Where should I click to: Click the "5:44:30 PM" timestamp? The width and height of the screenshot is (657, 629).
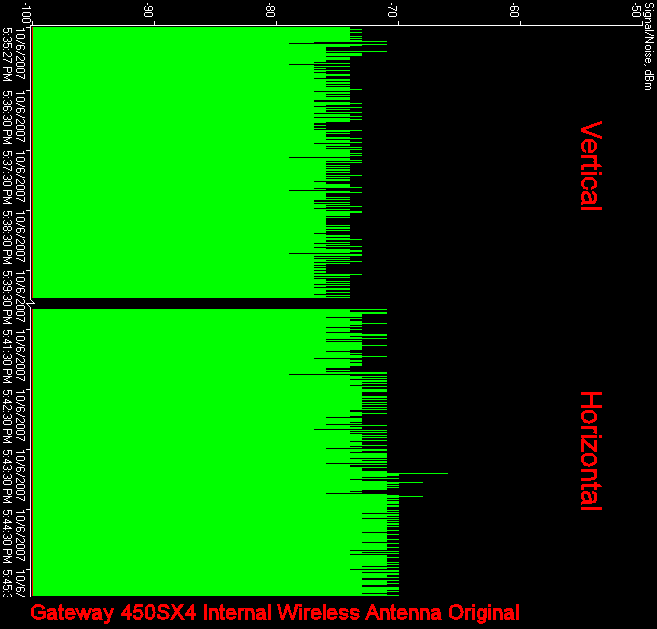pyautogui.click(x=7, y=537)
